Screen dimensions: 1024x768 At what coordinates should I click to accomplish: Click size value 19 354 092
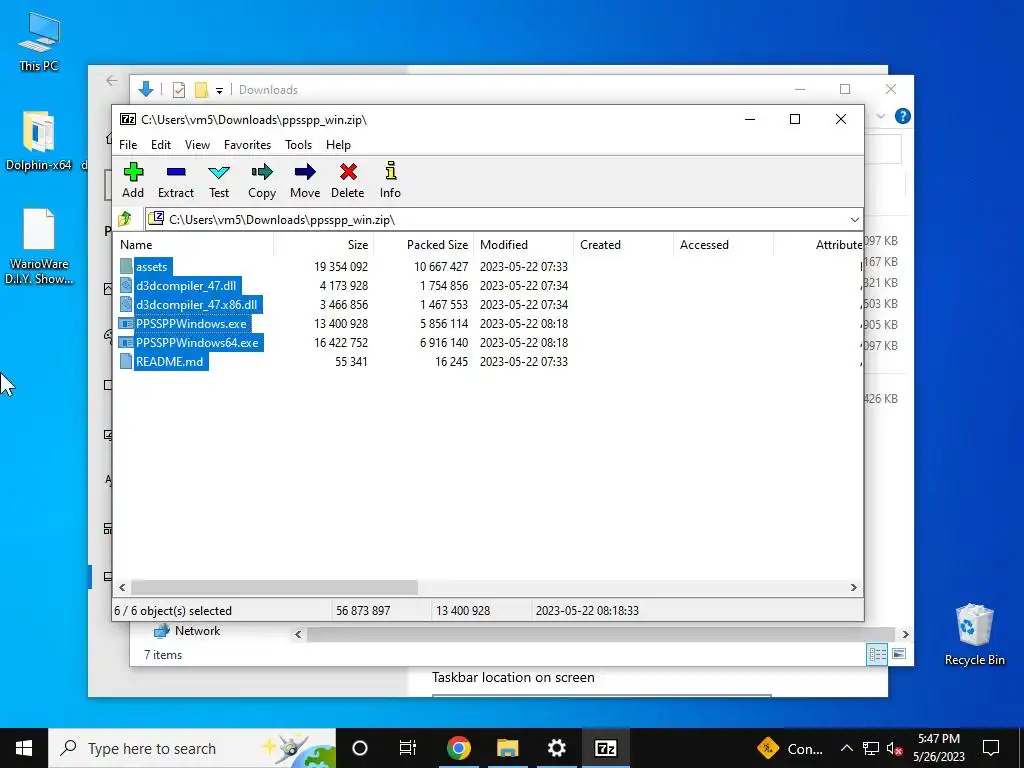(x=341, y=266)
